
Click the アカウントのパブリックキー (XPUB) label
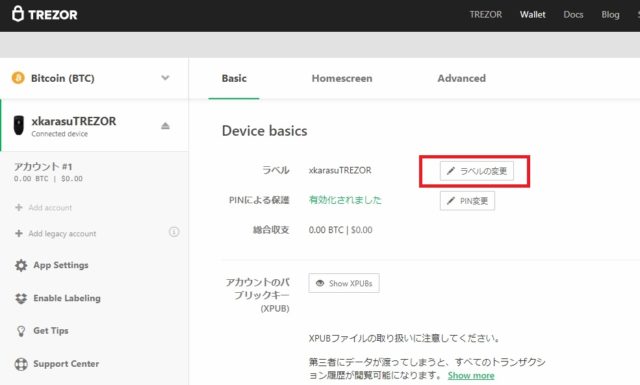click(258, 295)
